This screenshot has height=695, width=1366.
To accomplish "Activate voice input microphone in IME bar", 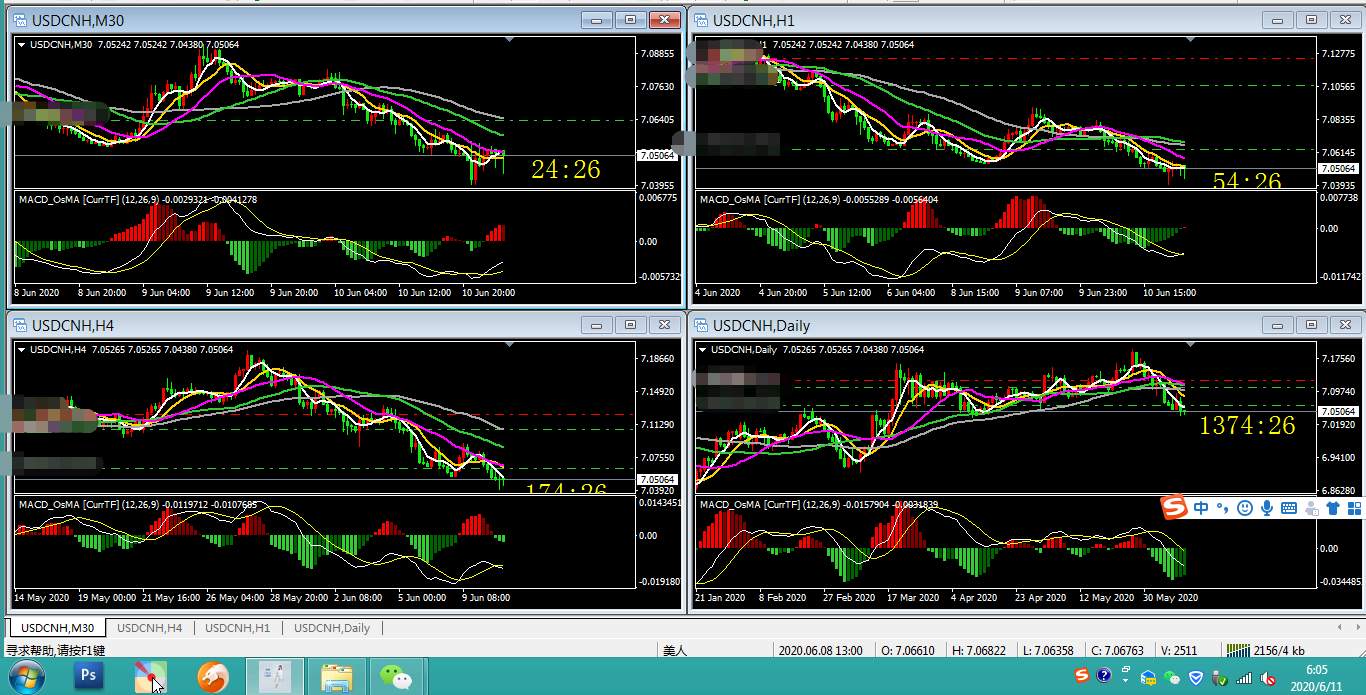I will pyautogui.click(x=1267, y=508).
